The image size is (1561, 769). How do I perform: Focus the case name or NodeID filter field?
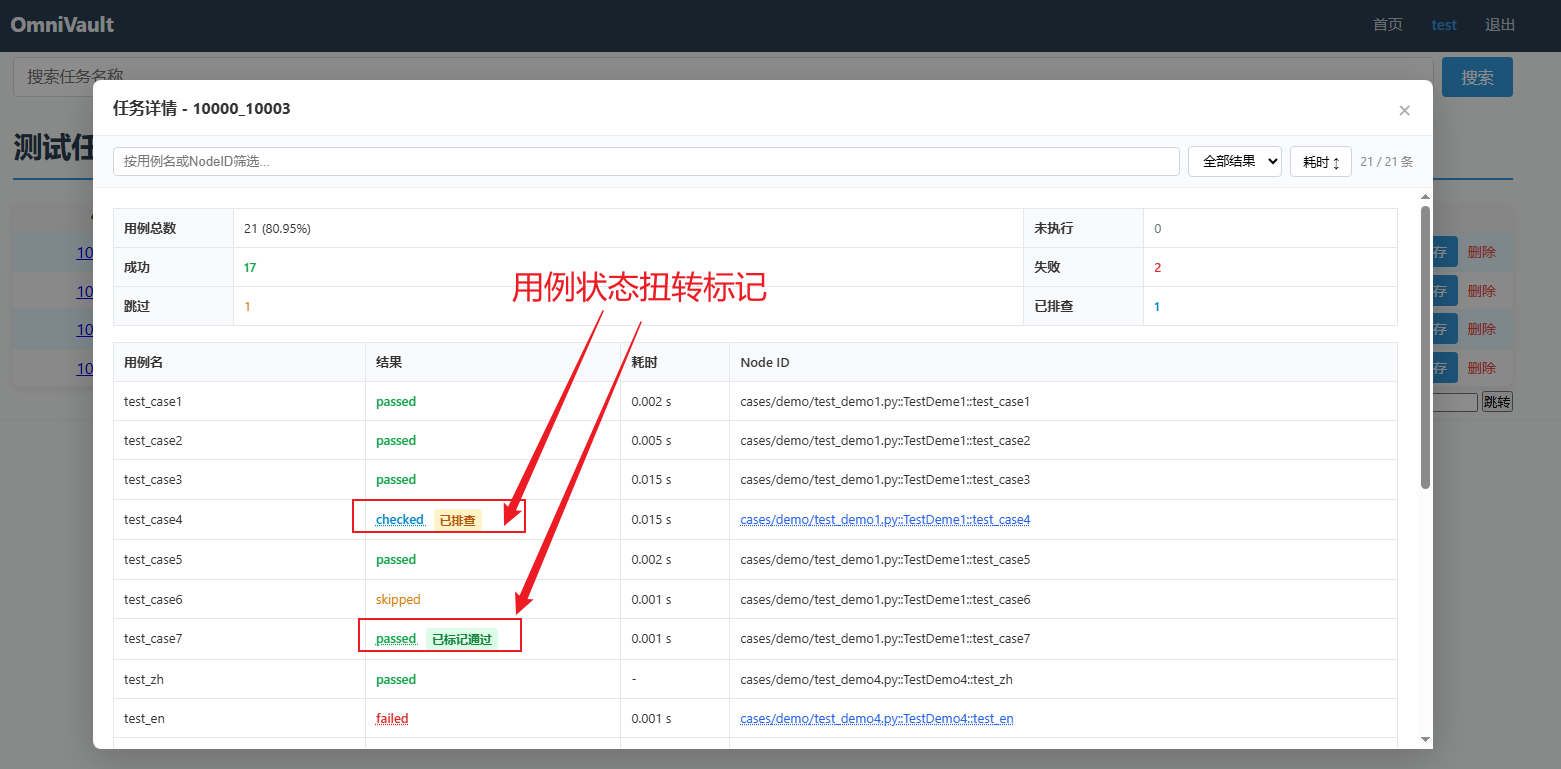[x=646, y=161]
